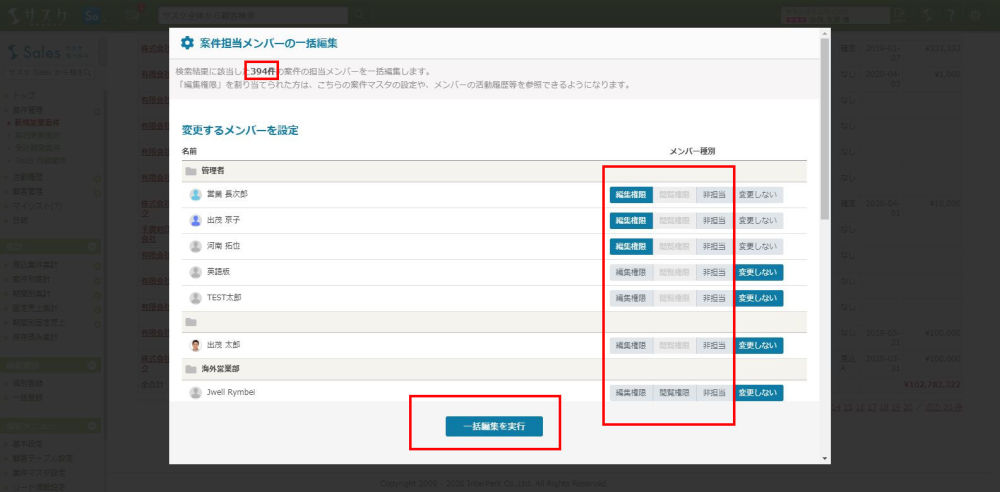Select 変更しない for 出茂 京子
This screenshot has height=492, width=1000.
tap(758, 220)
